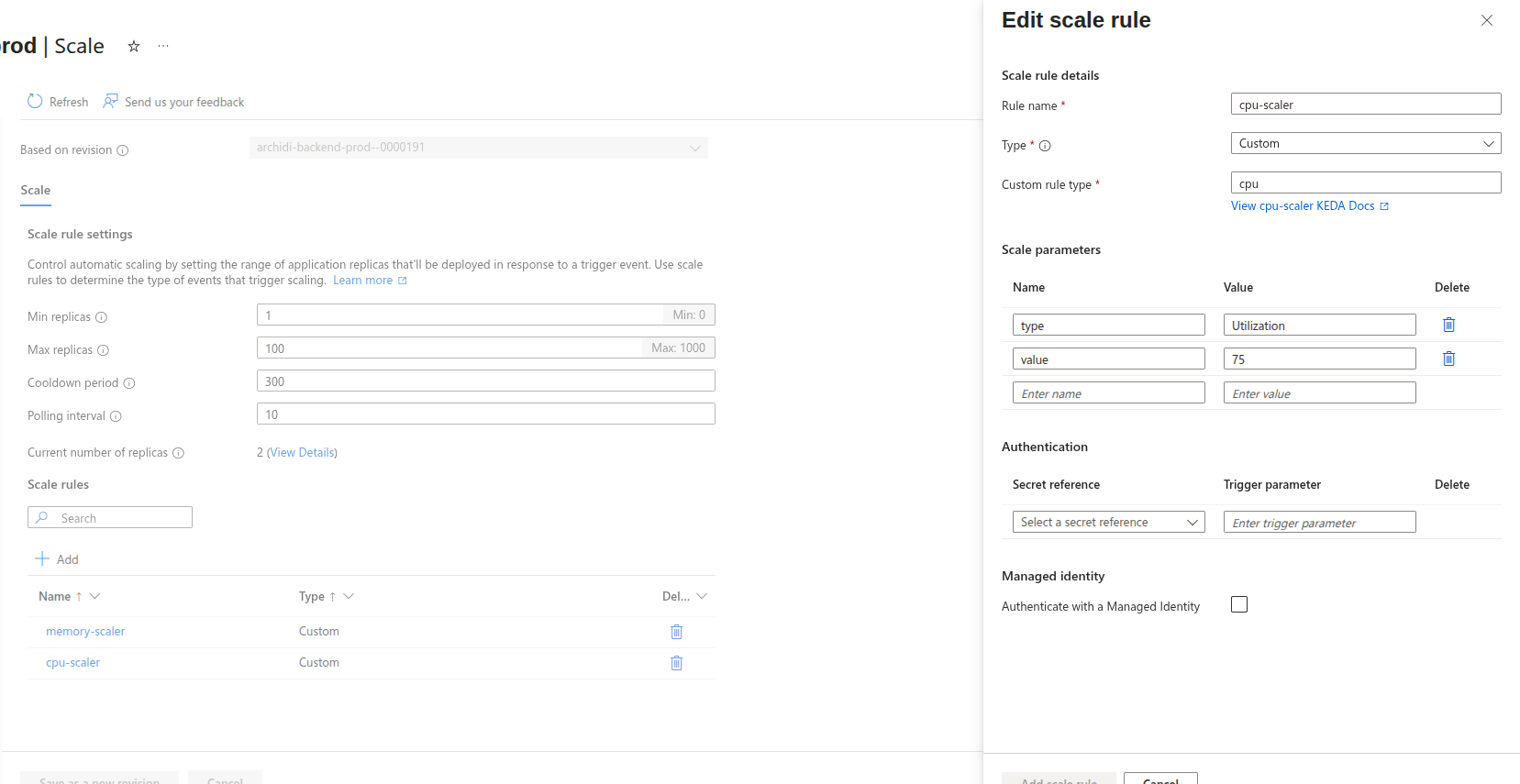Click the Custom rule type input field
Viewport: 1520px width, 784px height.
pyautogui.click(x=1366, y=182)
